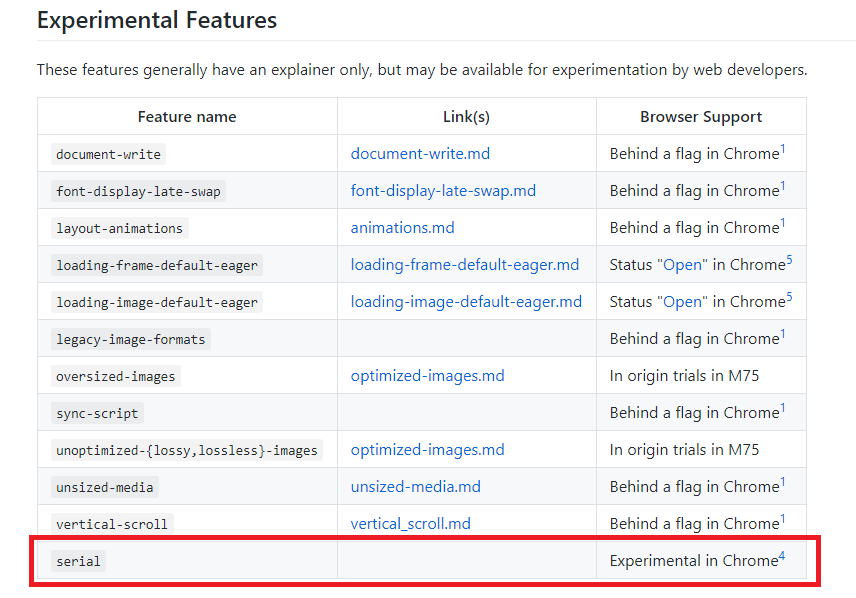The width and height of the screenshot is (856, 598).
Task: Click "Open" status link in loading-frame-default-eager row
Action: [x=682, y=265]
